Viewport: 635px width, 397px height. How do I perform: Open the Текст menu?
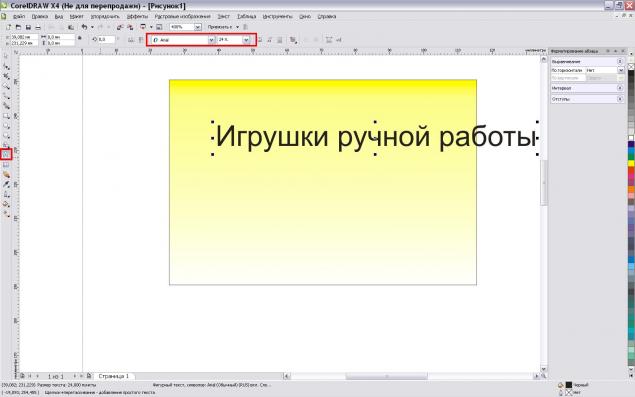coord(224,17)
